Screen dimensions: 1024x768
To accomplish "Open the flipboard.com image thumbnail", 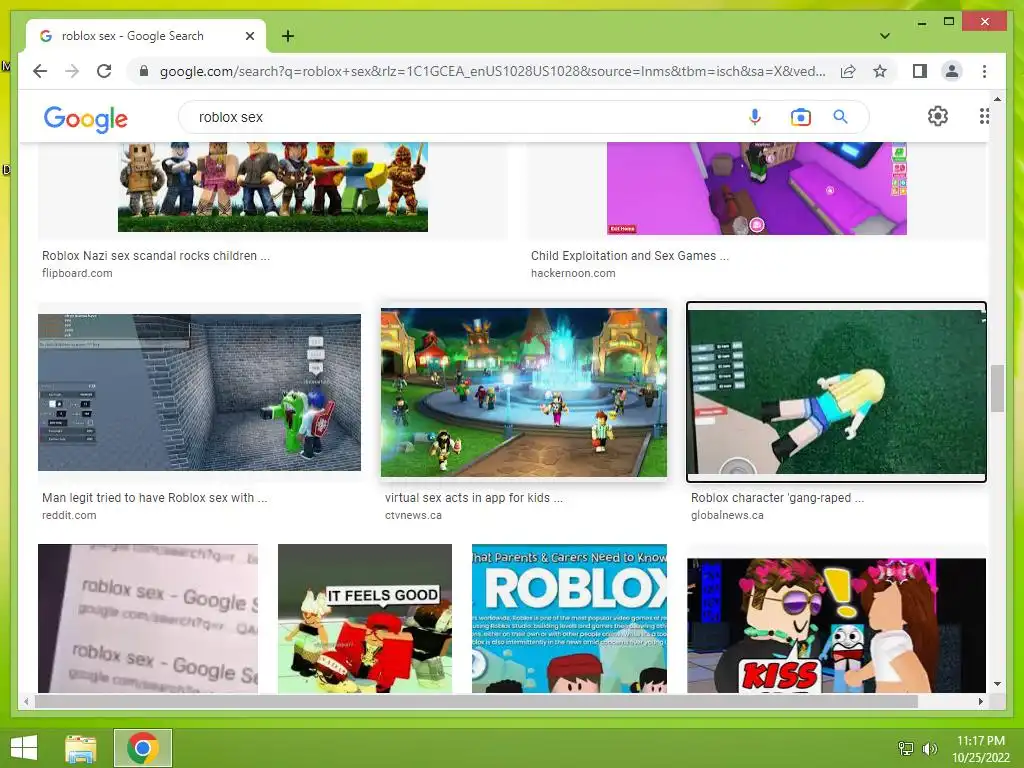I will [272, 187].
